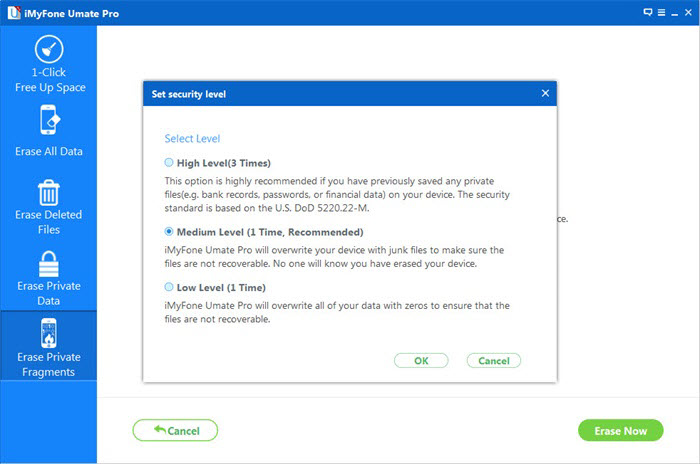This screenshot has width=700, height=464.
Task: Pick Low Level (1 Time) option
Action: click(169, 287)
